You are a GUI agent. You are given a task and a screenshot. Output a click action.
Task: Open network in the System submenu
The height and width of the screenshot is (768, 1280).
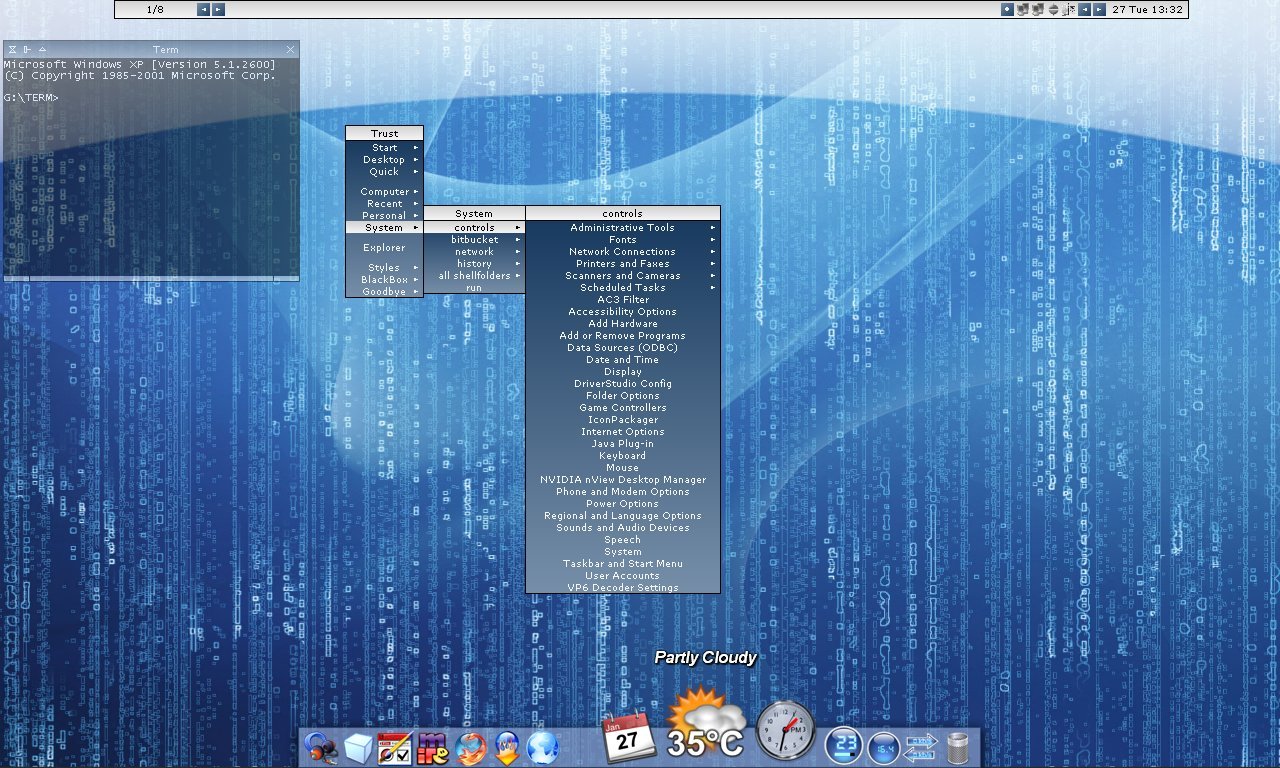click(474, 252)
